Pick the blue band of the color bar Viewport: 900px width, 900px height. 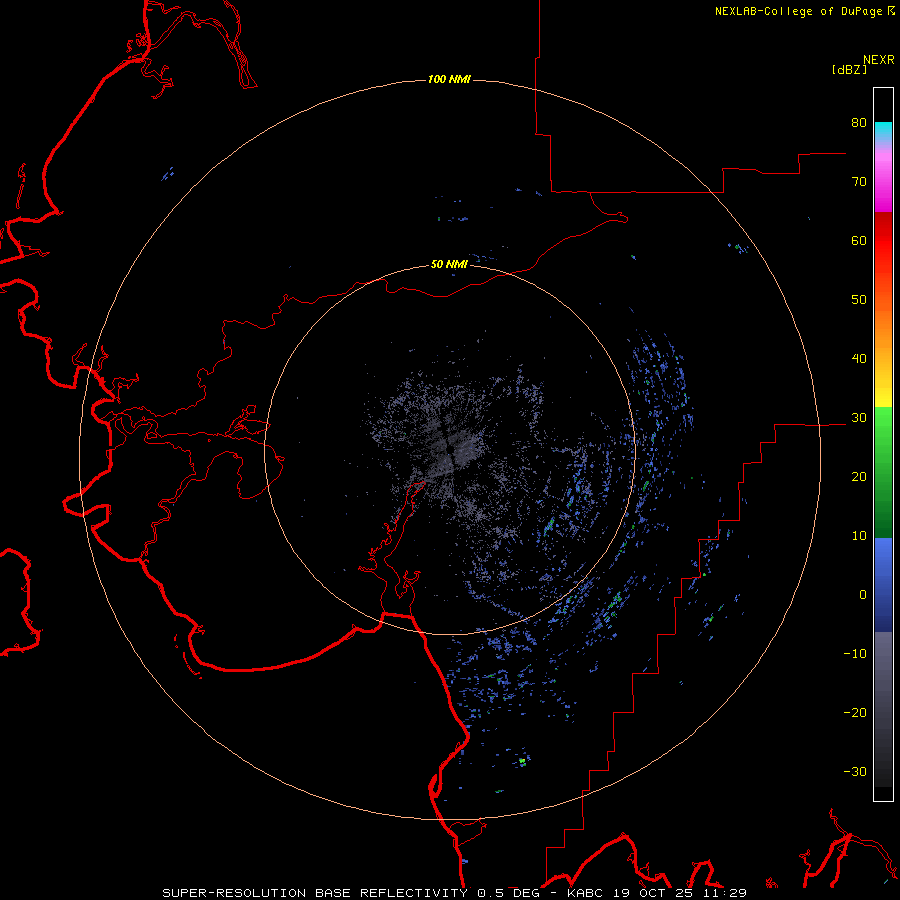click(883, 584)
